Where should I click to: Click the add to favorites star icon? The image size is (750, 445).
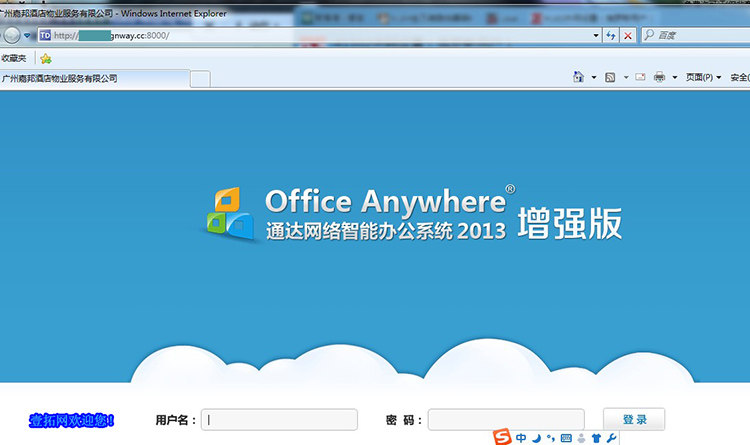tap(46, 59)
